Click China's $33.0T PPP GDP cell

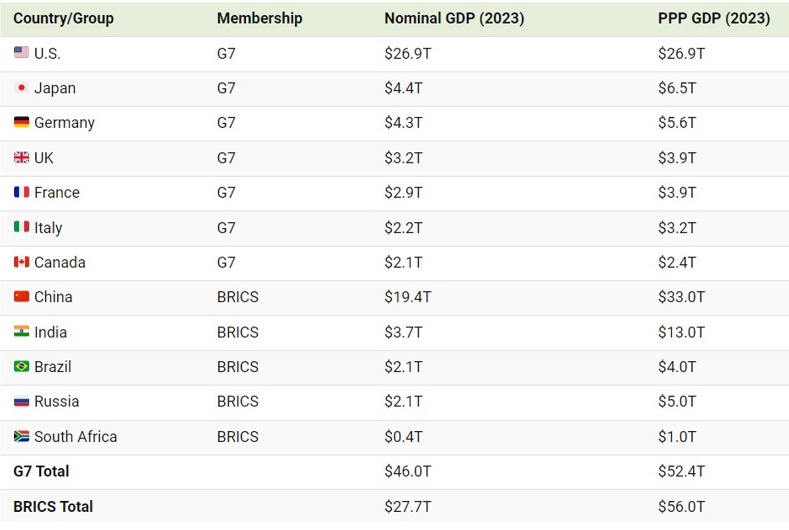click(681, 297)
